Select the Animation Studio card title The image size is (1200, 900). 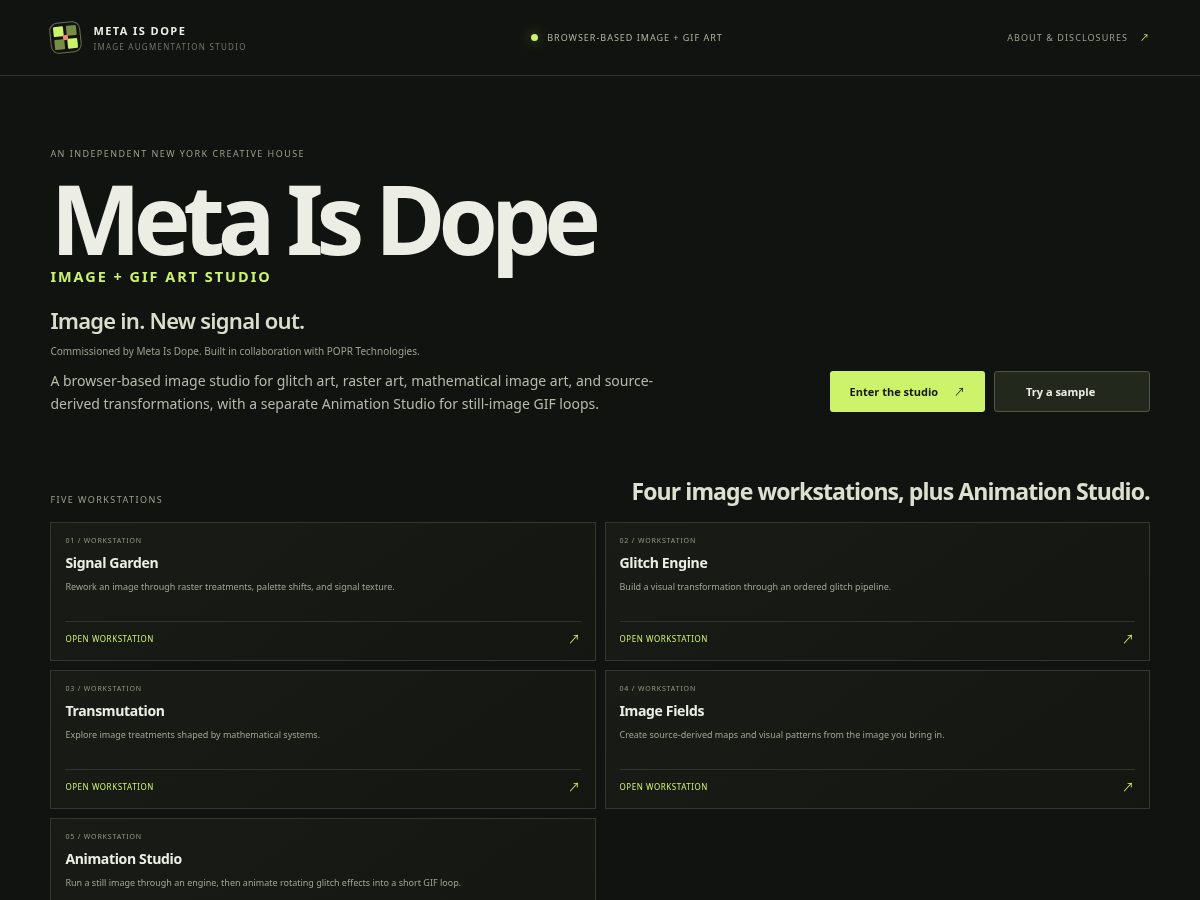coord(124,859)
